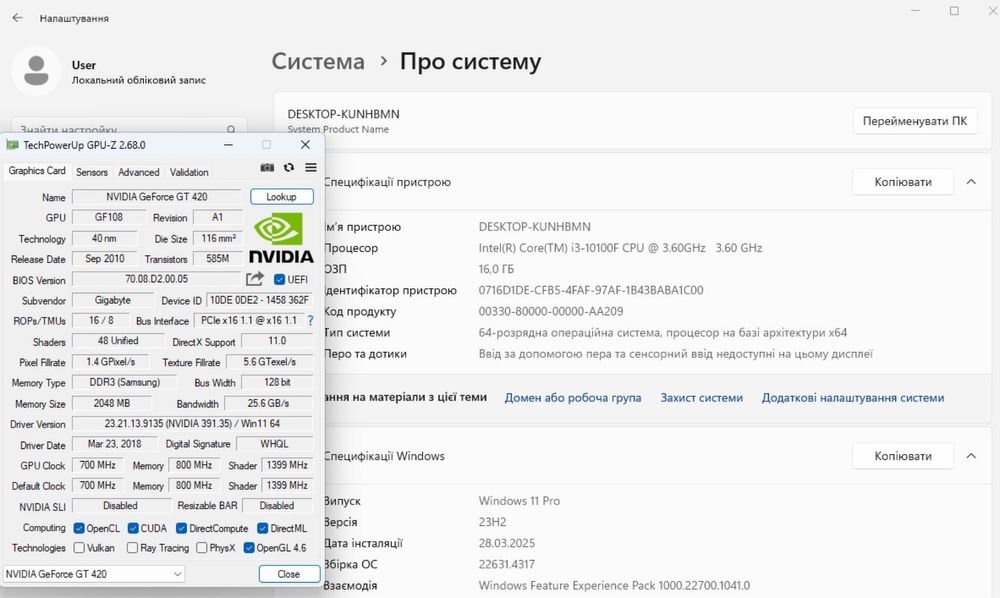Click Перейменувати ПК button
Image resolution: width=1000 pixels, height=598 pixels.
click(915, 120)
